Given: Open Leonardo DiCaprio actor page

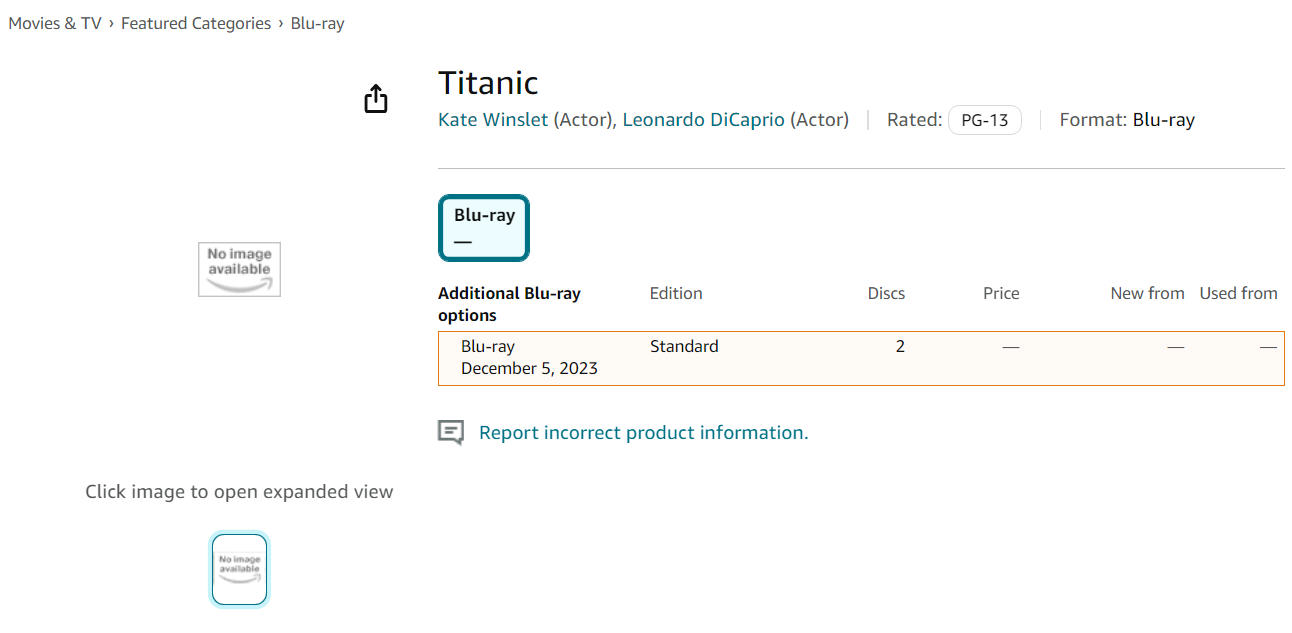Looking at the screenshot, I should [703, 120].
